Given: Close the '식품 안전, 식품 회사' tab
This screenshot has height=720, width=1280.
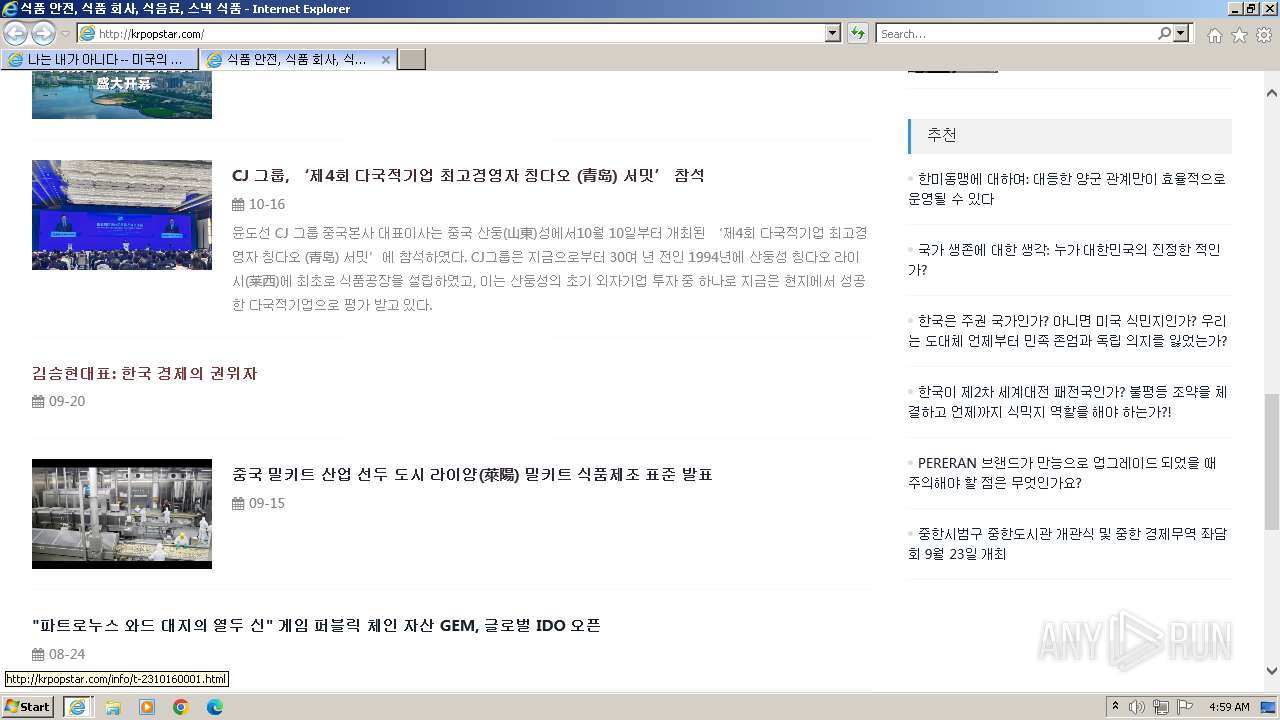Looking at the screenshot, I should [386, 59].
